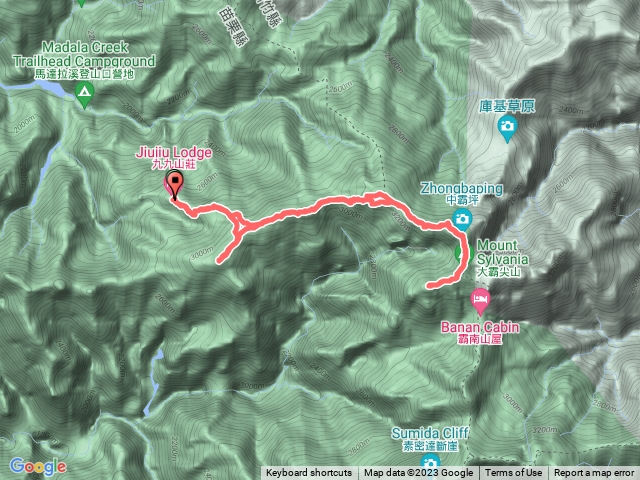This screenshot has width=640, height=480.
Task: Open the Terms of Use link
Action: pyautogui.click(x=513, y=473)
